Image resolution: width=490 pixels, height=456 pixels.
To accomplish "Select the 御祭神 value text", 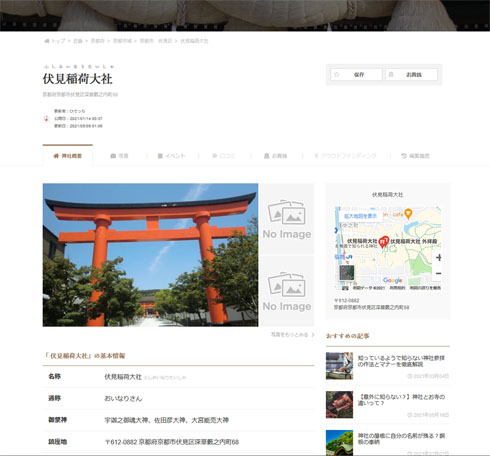I will (167, 420).
